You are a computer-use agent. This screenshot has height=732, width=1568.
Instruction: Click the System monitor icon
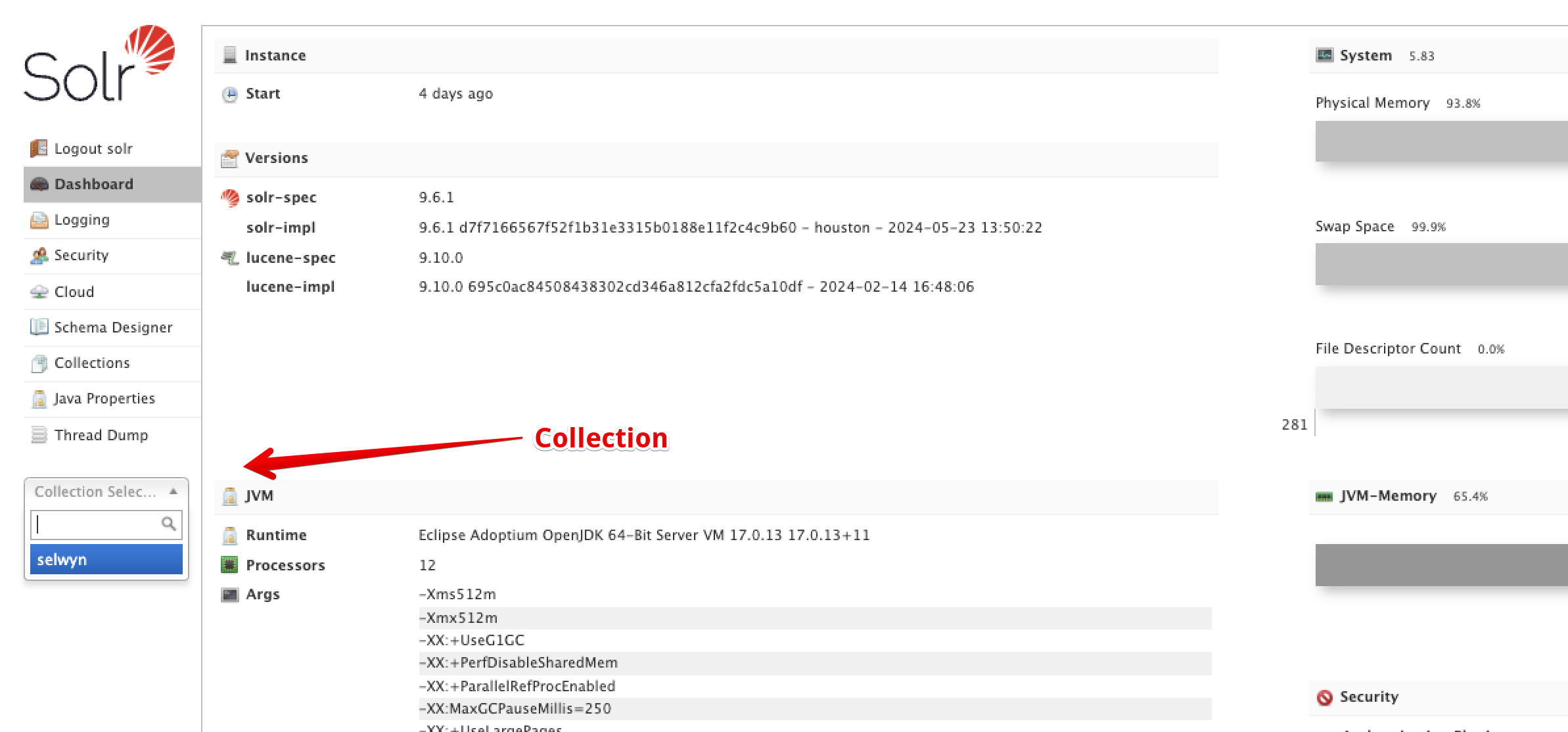click(x=1324, y=55)
